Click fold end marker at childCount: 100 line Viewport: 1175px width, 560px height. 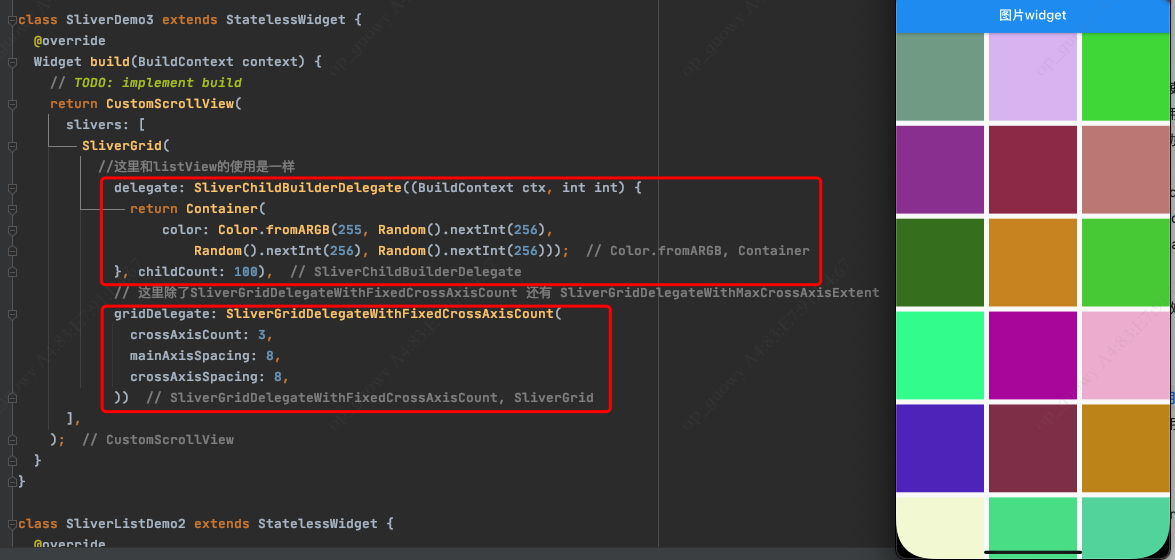point(11,271)
